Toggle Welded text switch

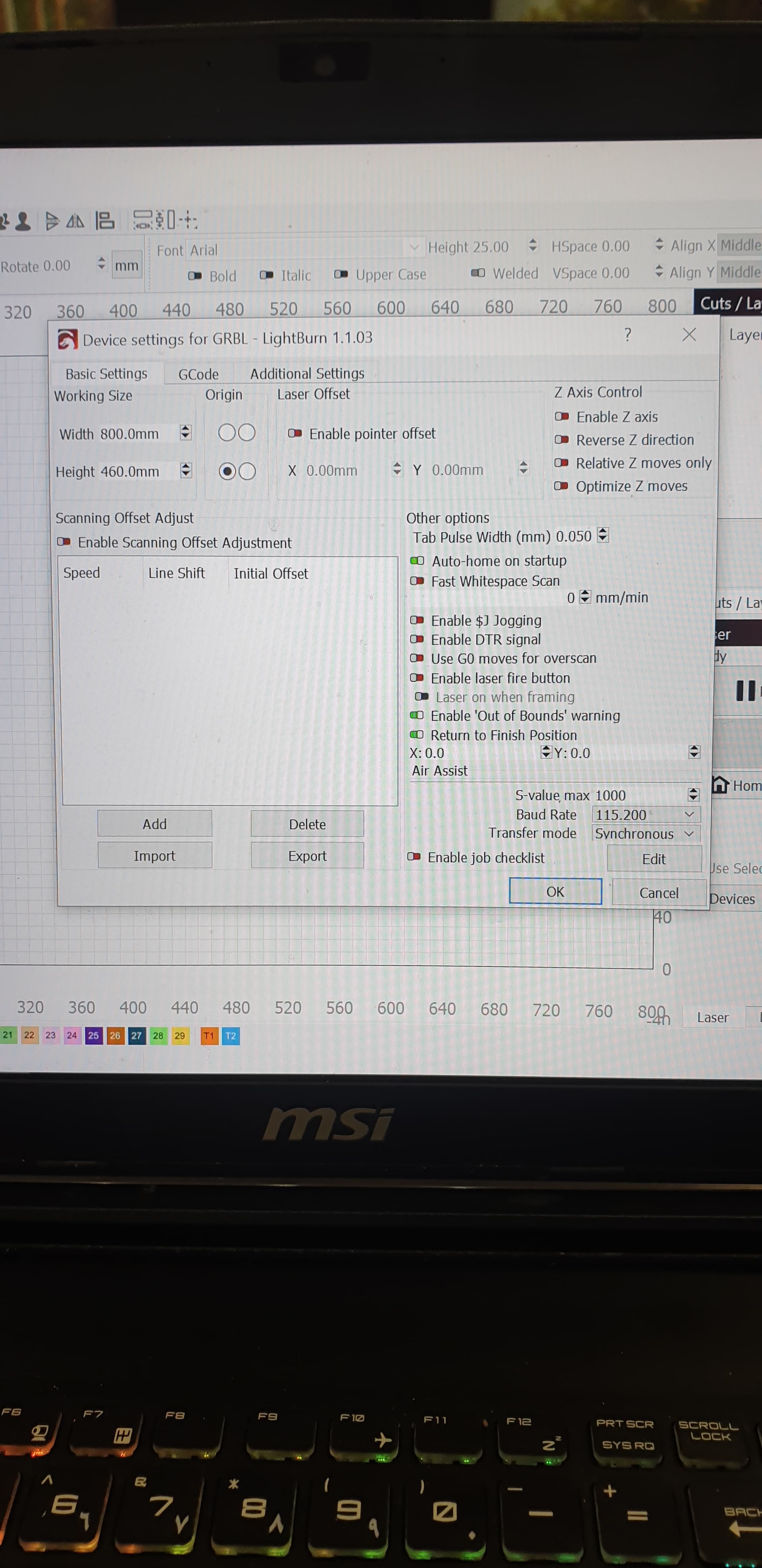coord(478,273)
